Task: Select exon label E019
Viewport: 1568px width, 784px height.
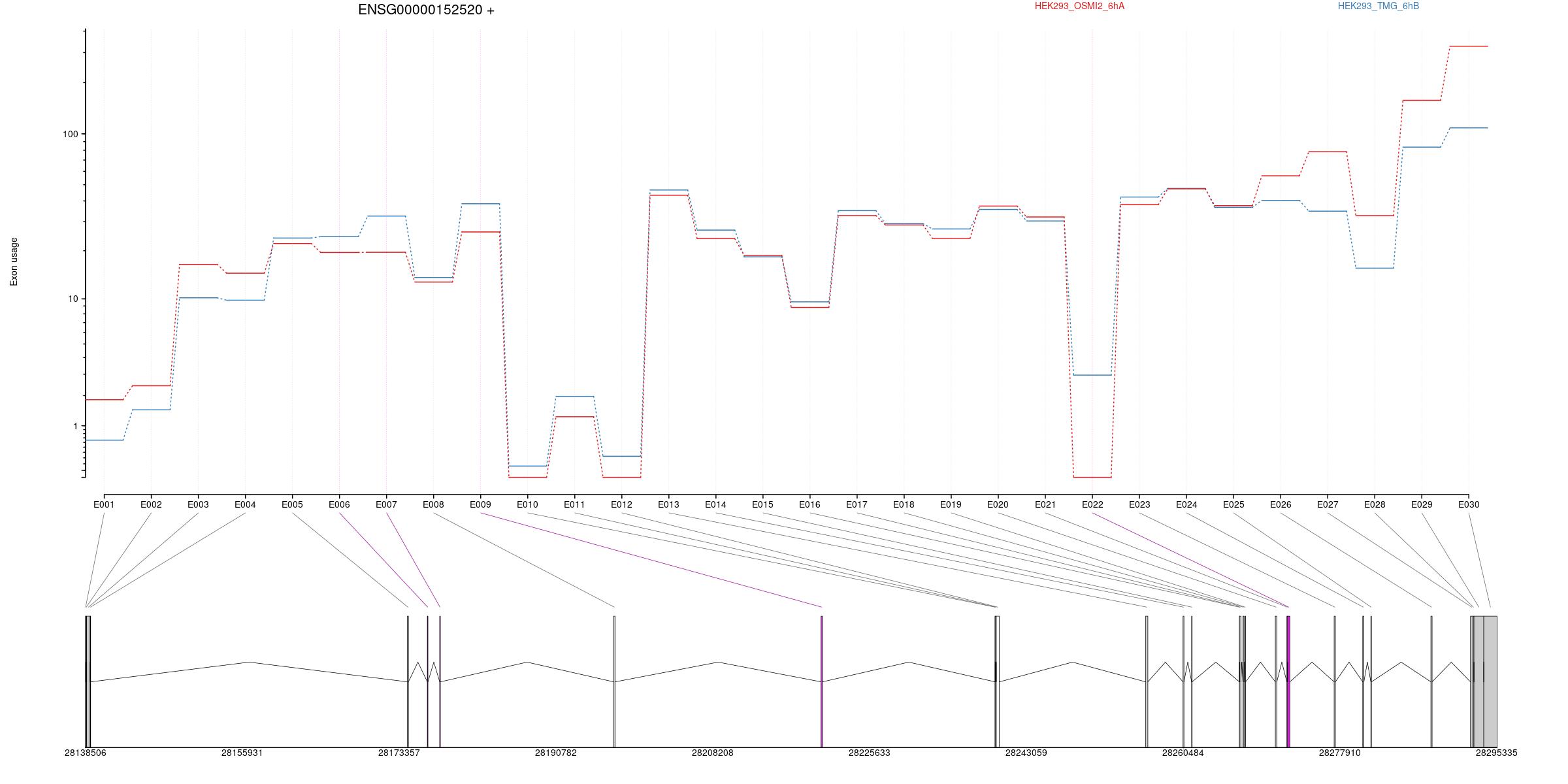Action: coord(951,504)
